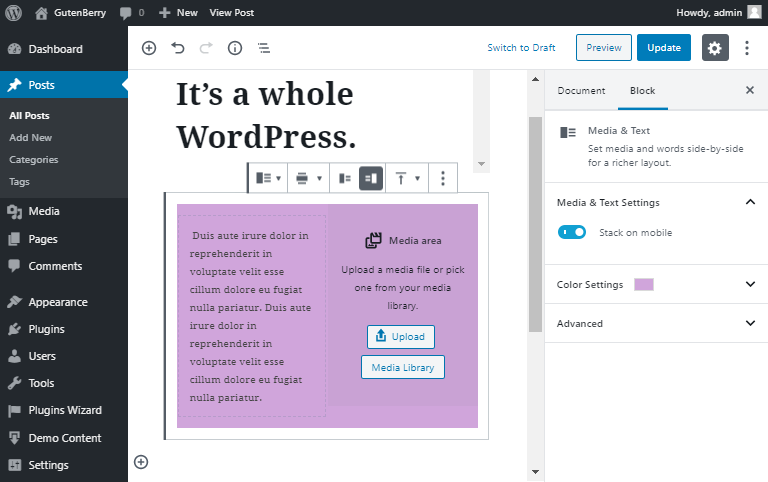Click the Media Library button
The image size is (768, 482).
[403, 367]
